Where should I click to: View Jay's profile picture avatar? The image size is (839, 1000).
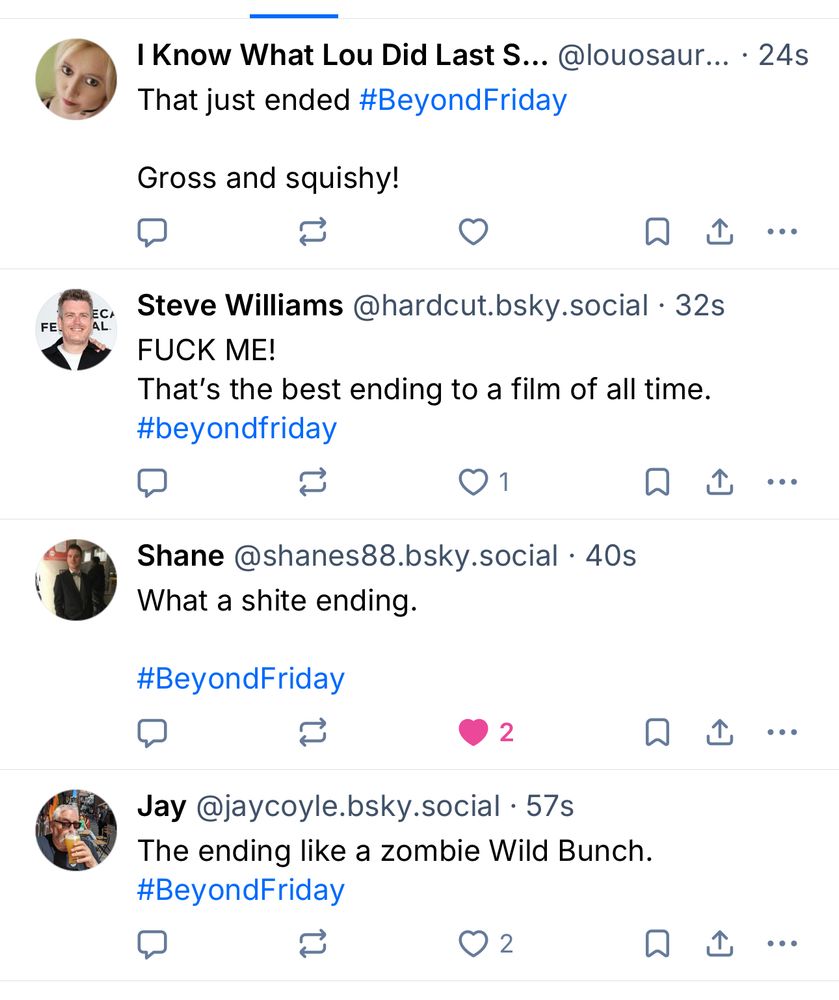pyautogui.click(x=77, y=829)
